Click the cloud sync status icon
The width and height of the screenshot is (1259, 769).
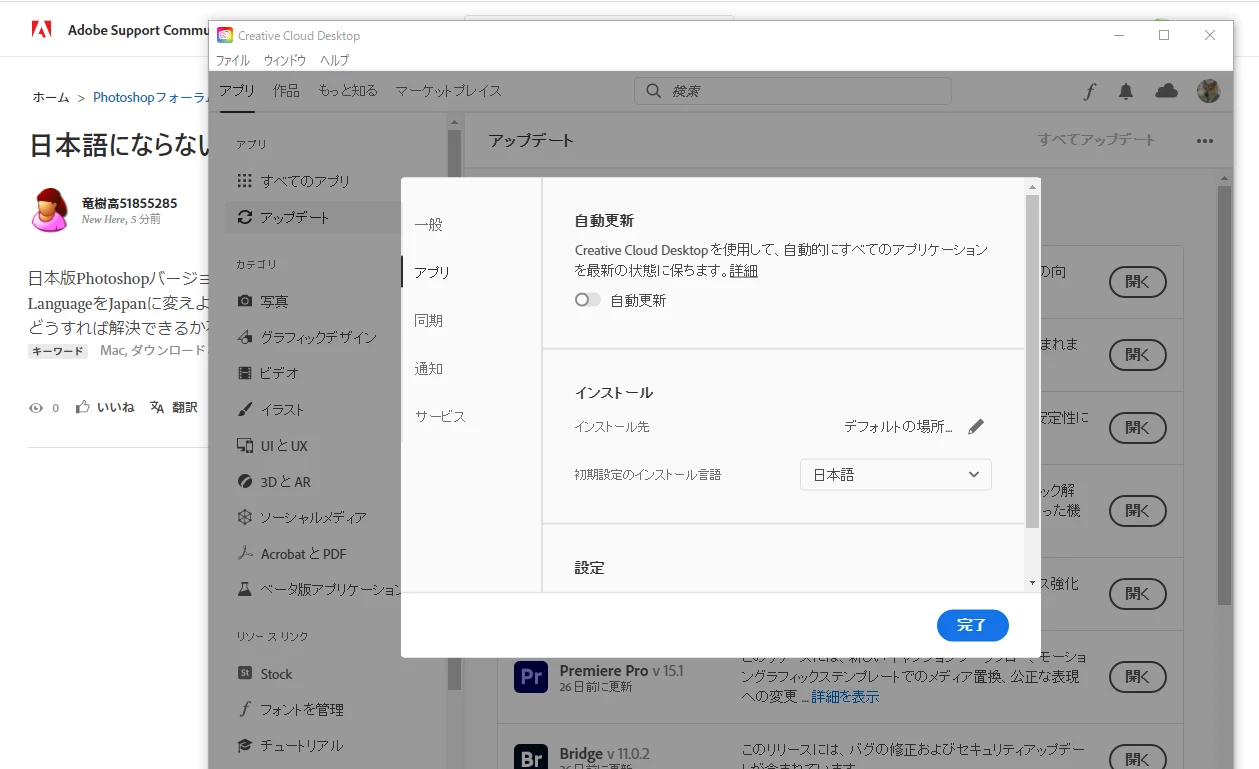pyautogui.click(x=1166, y=91)
